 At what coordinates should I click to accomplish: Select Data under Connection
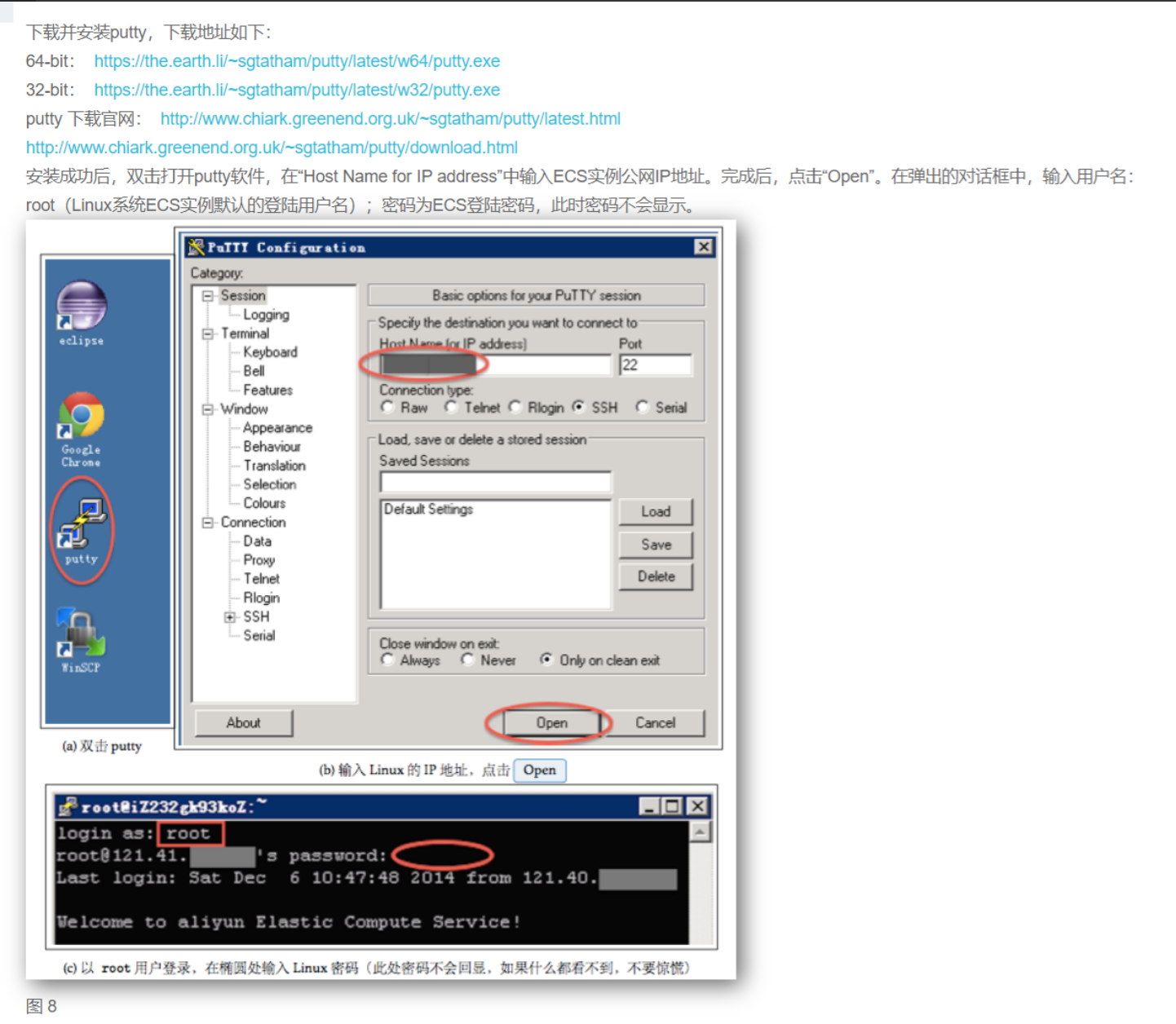pos(257,541)
